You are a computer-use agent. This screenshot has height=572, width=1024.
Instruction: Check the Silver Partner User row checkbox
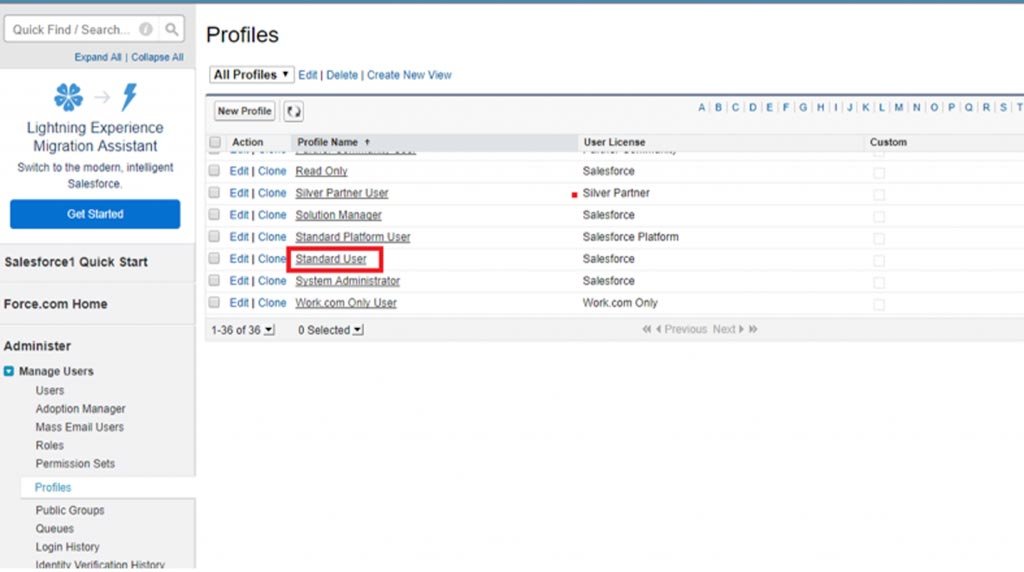click(214, 193)
